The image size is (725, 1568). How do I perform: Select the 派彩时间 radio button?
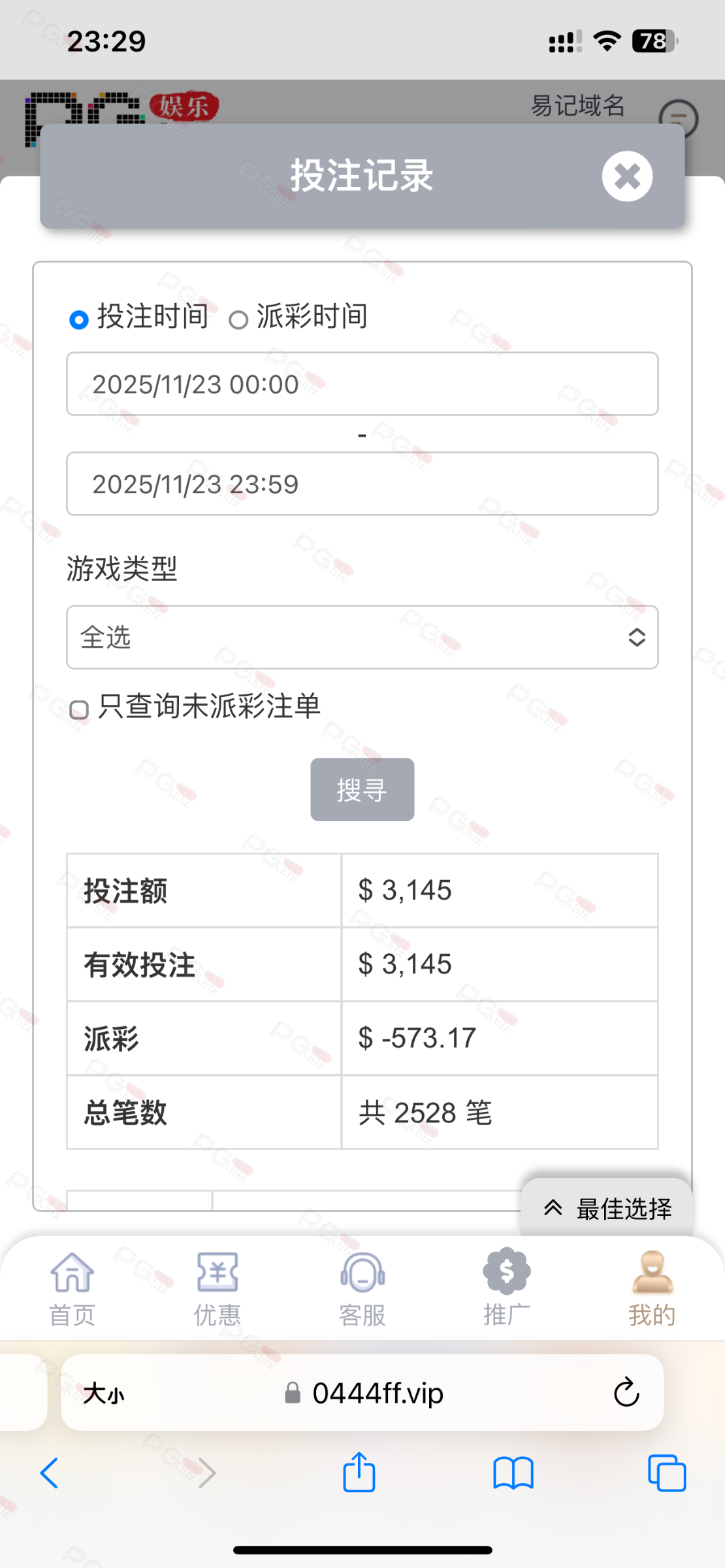click(238, 320)
